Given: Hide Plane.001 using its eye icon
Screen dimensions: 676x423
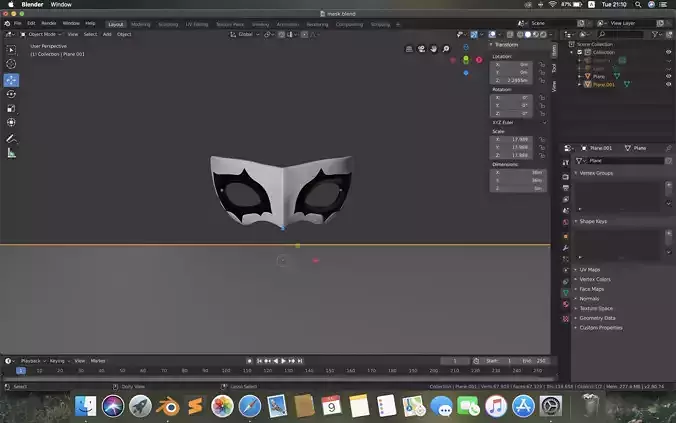Looking at the screenshot, I should pyautogui.click(x=668, y=85).
